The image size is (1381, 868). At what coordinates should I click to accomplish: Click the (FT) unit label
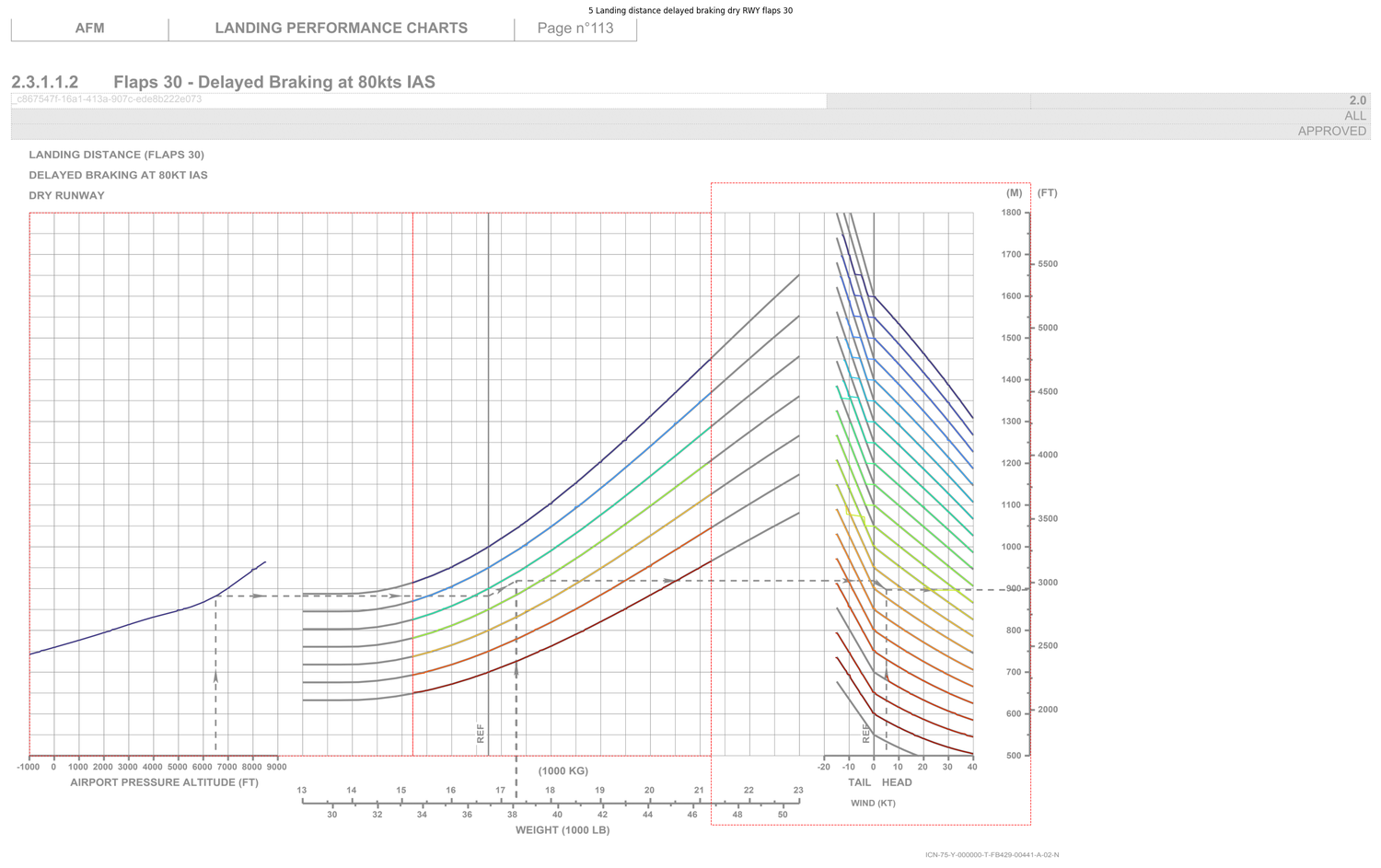(1047, 193)
